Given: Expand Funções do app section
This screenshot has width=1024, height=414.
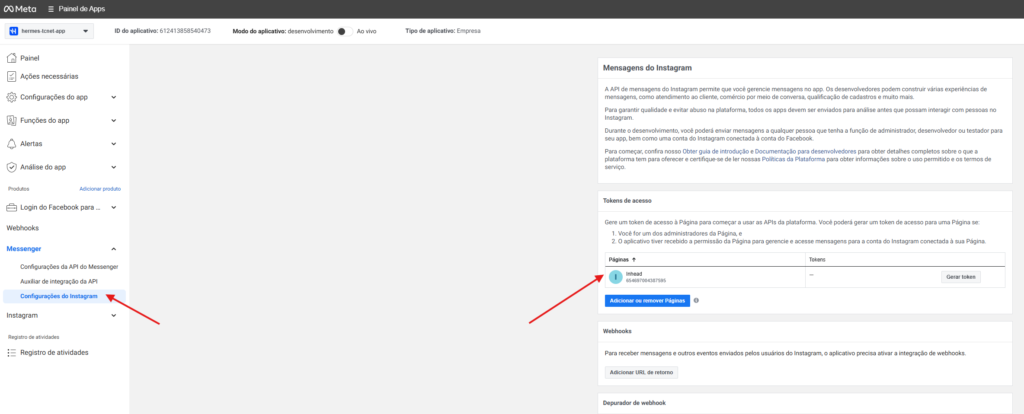Looking at the screenshot, I should click(114, 121).
